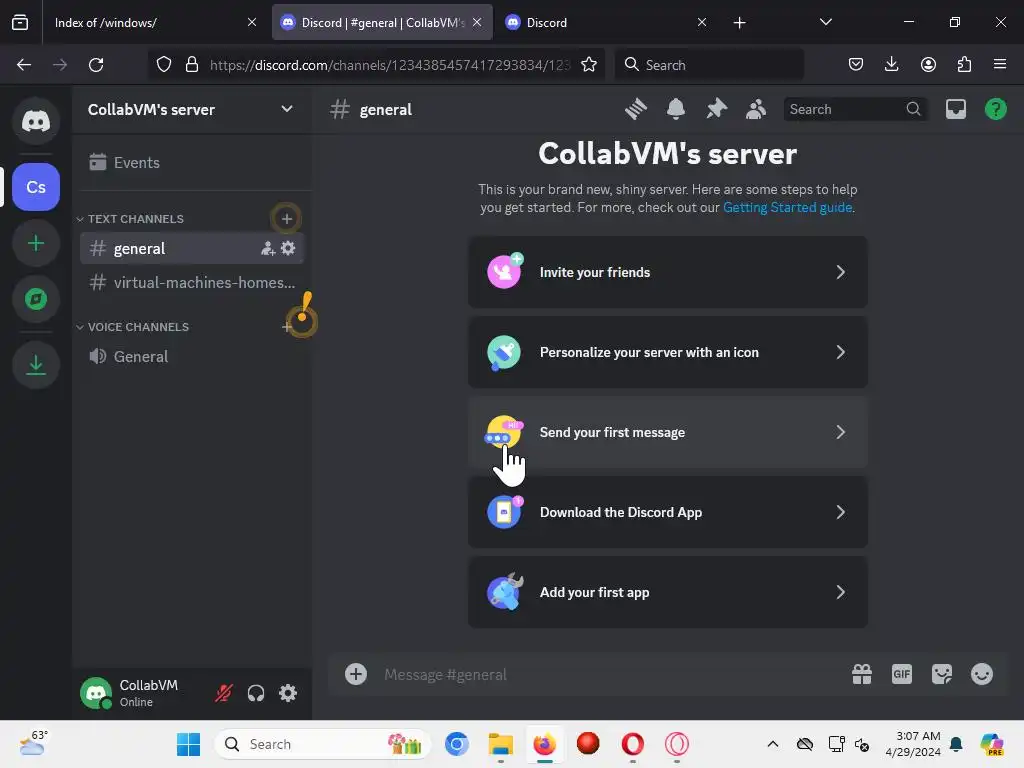Image resolution: width=1024 pixels, height=768 pixels.
Task: Create invite icon on general channel
Action: [268, 249]
